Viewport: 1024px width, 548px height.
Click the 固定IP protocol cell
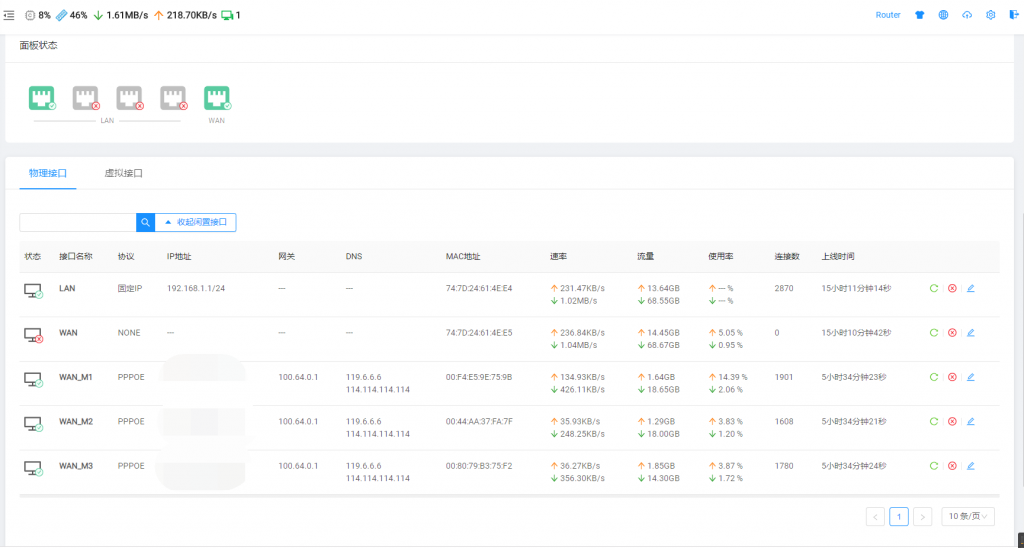(130, 288)
